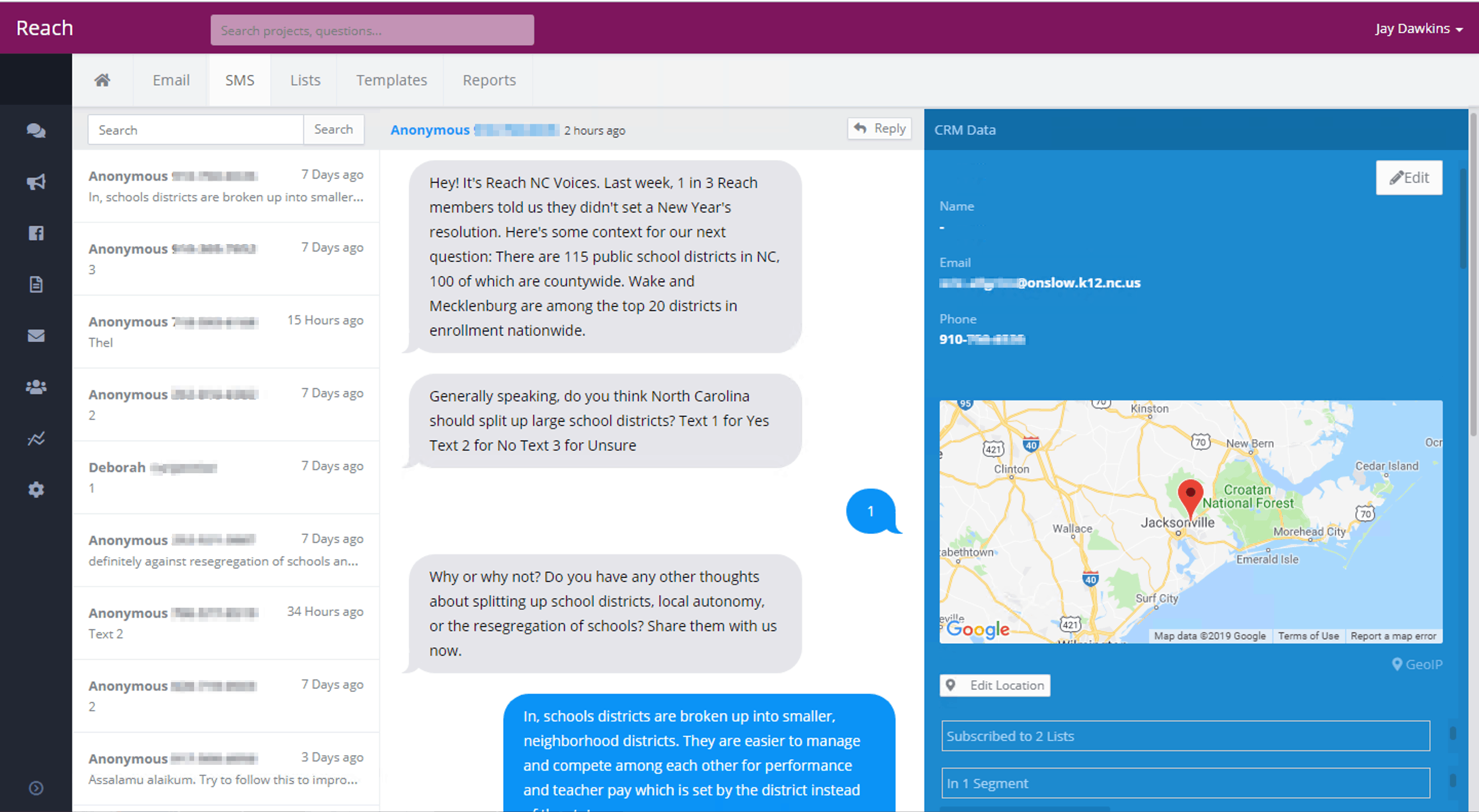Click the settings gear sidebar icon
Image resolution: width=1479 pixels, height=812 pixels.
point(35,490)
